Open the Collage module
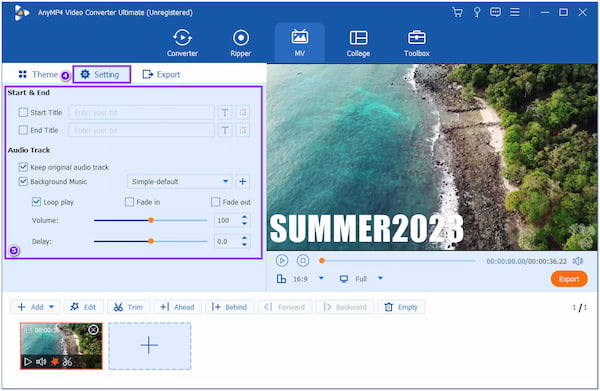This screenshot has width=600, height=391. (358, 43)
